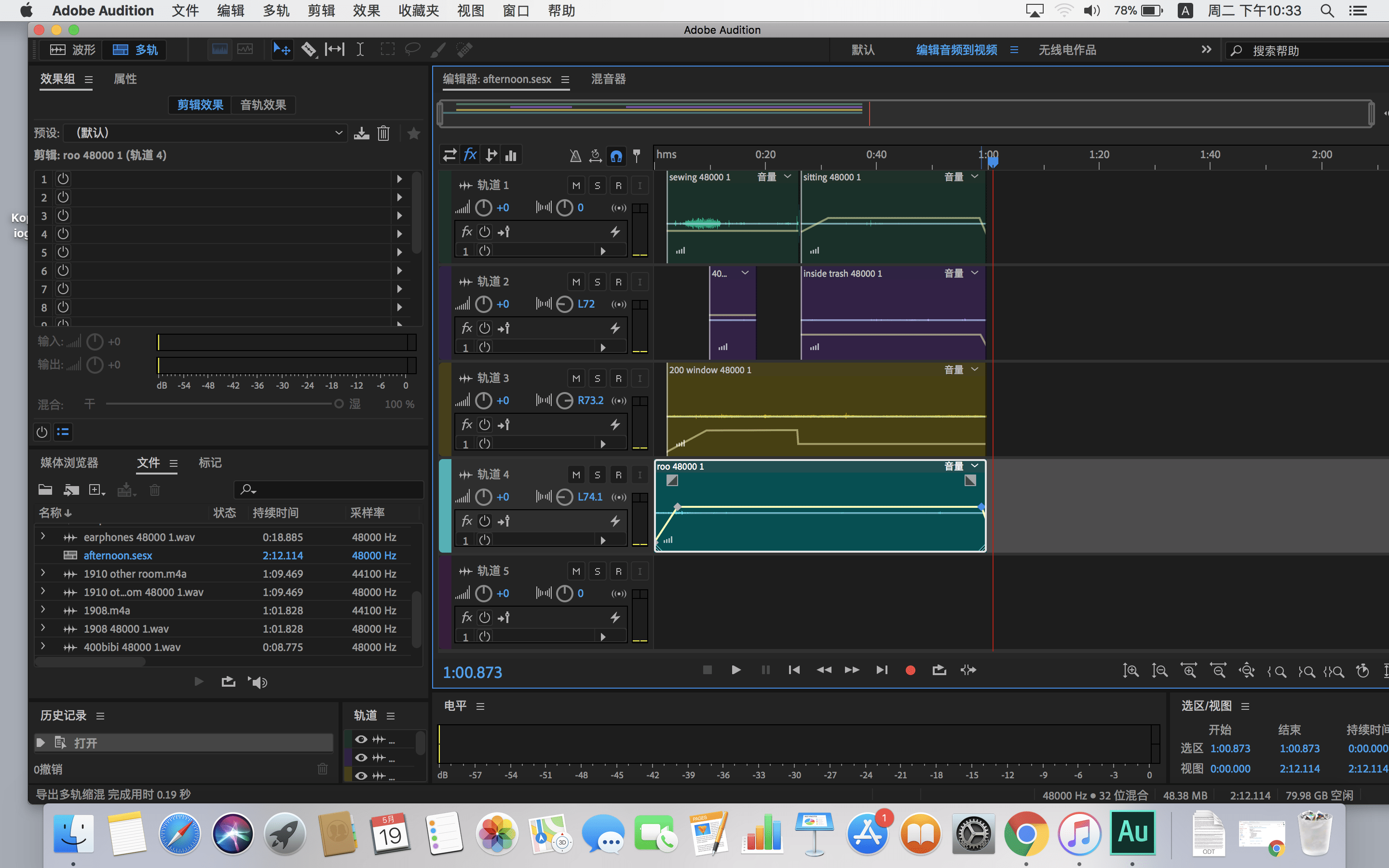Expand the earphones 48000 1.wav file row
The image size is (1389, 868).
tap(43, 536)
